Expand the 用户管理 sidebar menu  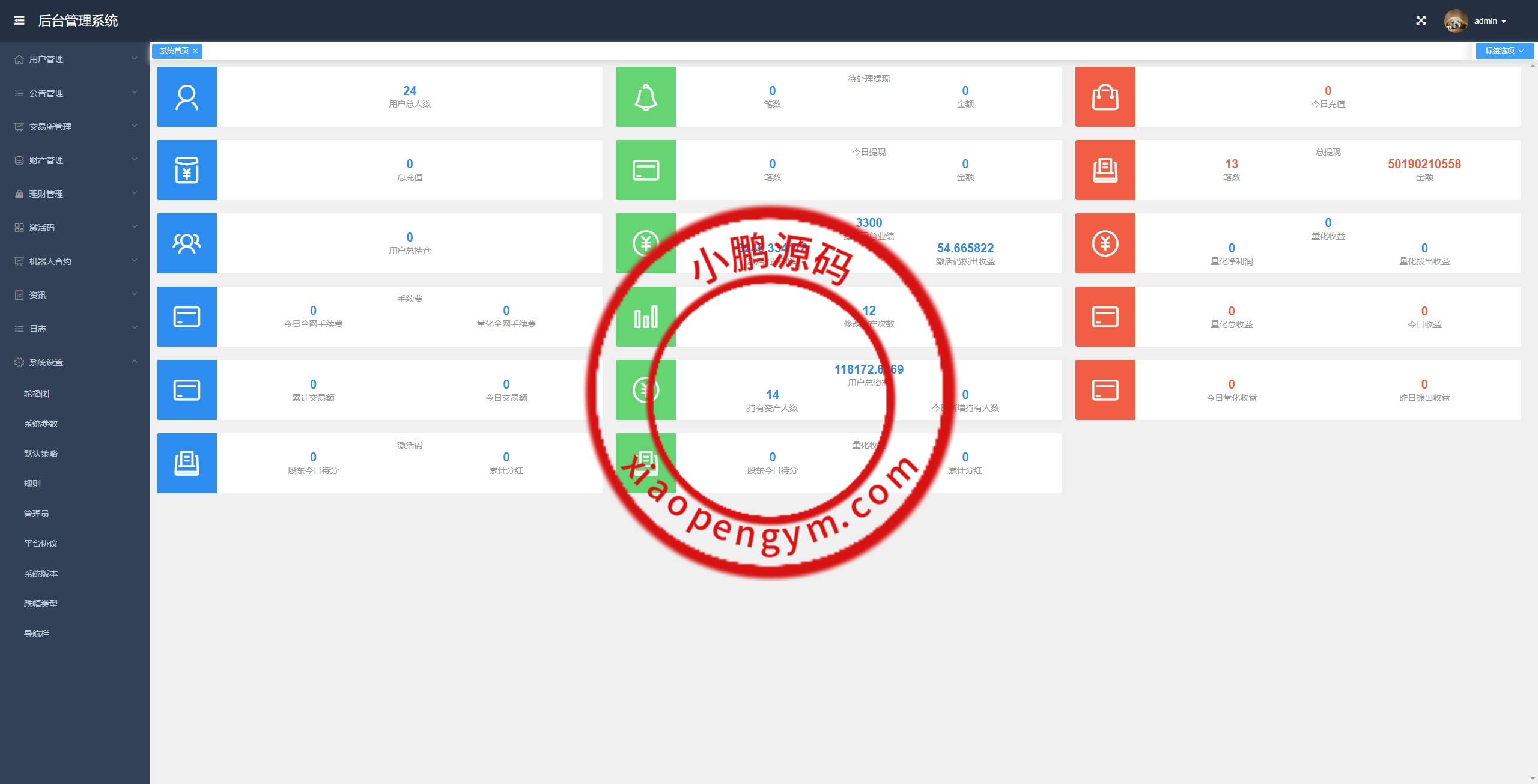75,59
